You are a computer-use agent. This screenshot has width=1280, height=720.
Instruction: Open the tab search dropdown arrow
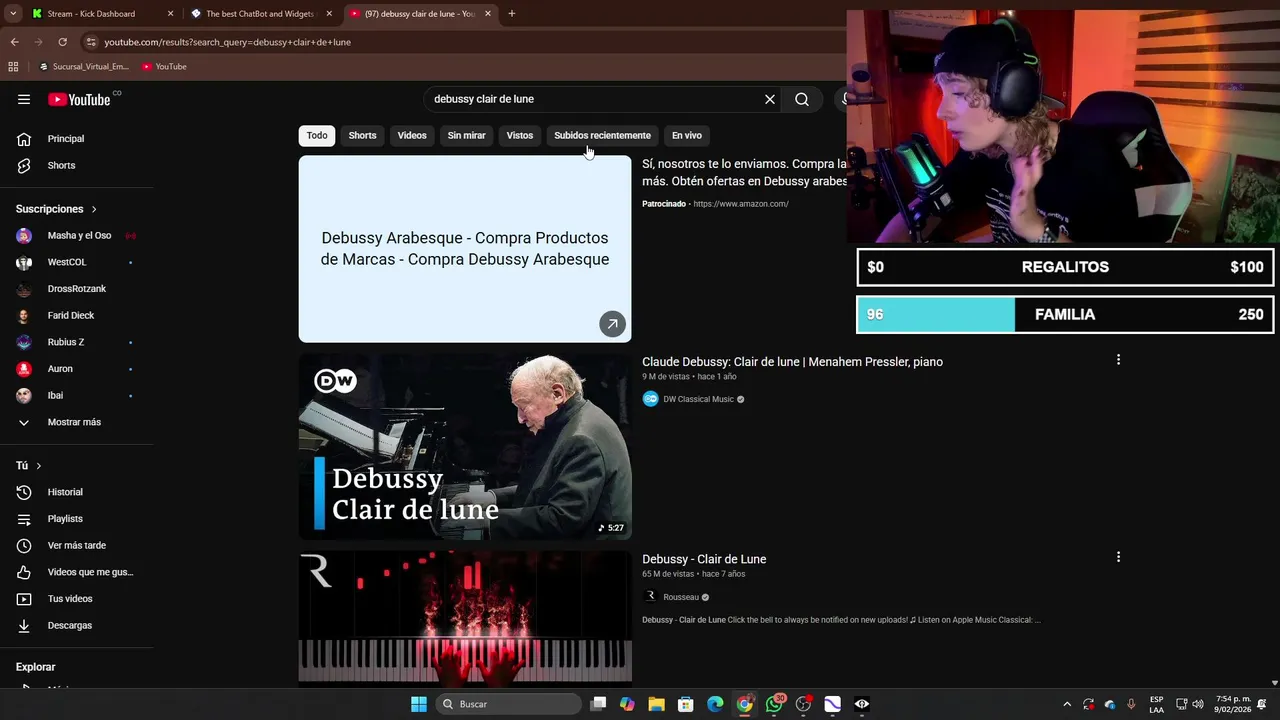pyautogui.click(x=13, y=14)
